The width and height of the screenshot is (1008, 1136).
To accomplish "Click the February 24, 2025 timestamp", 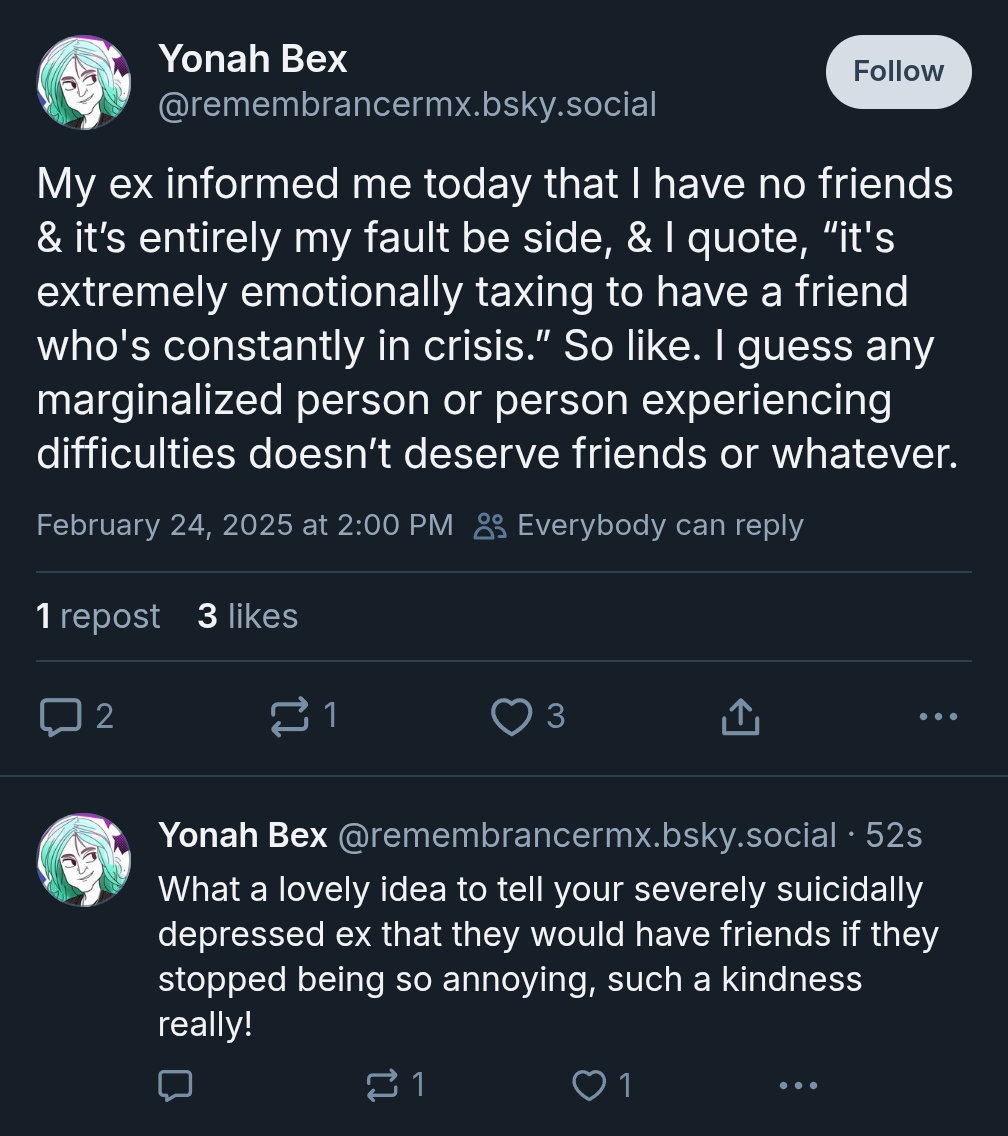I will tap(245, 525).
